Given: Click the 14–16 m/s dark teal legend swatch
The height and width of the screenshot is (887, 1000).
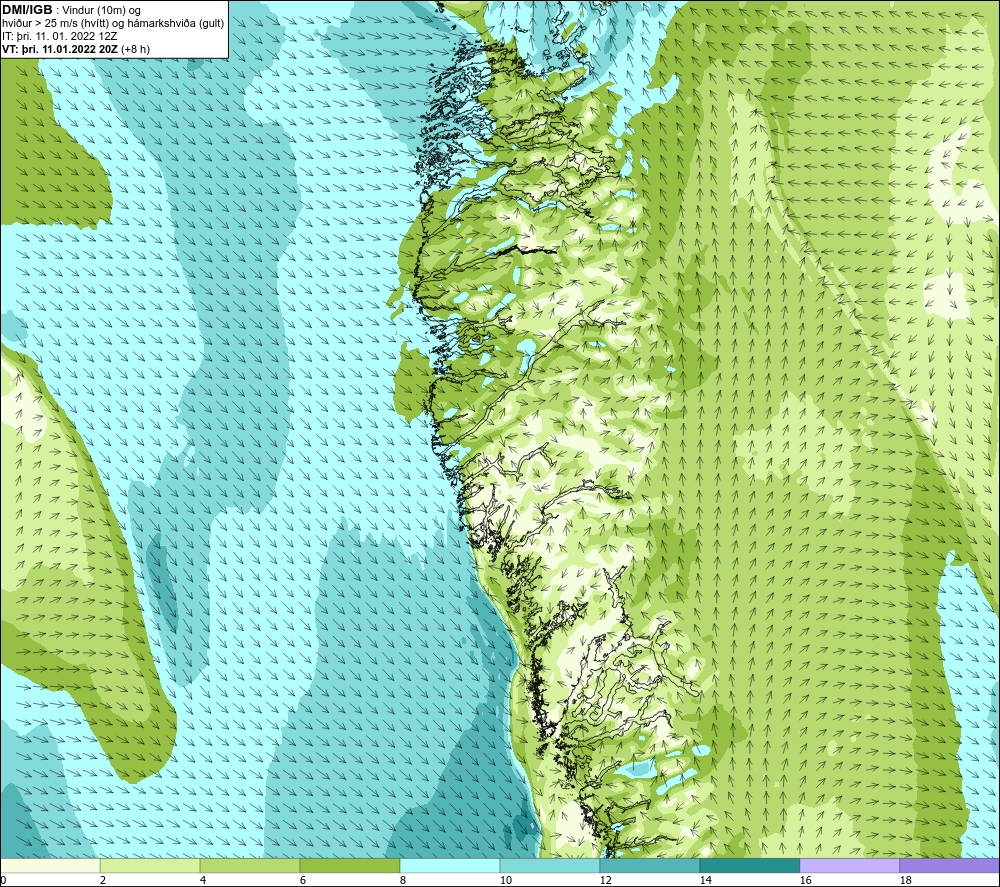Looking at the screenshot, I should (749, 865).
